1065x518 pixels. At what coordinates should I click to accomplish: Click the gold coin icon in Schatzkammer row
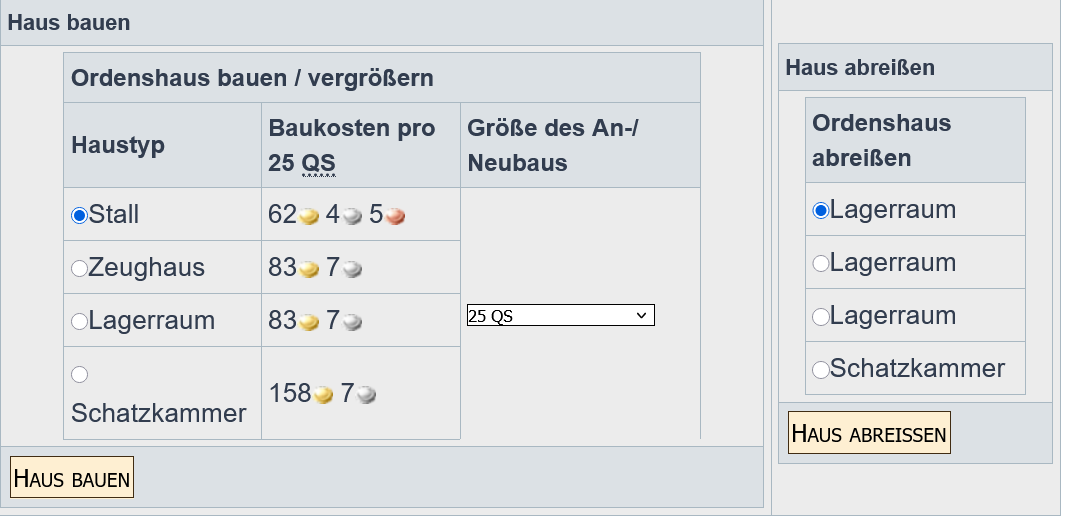pyautogui.click(x=324, y=395)
